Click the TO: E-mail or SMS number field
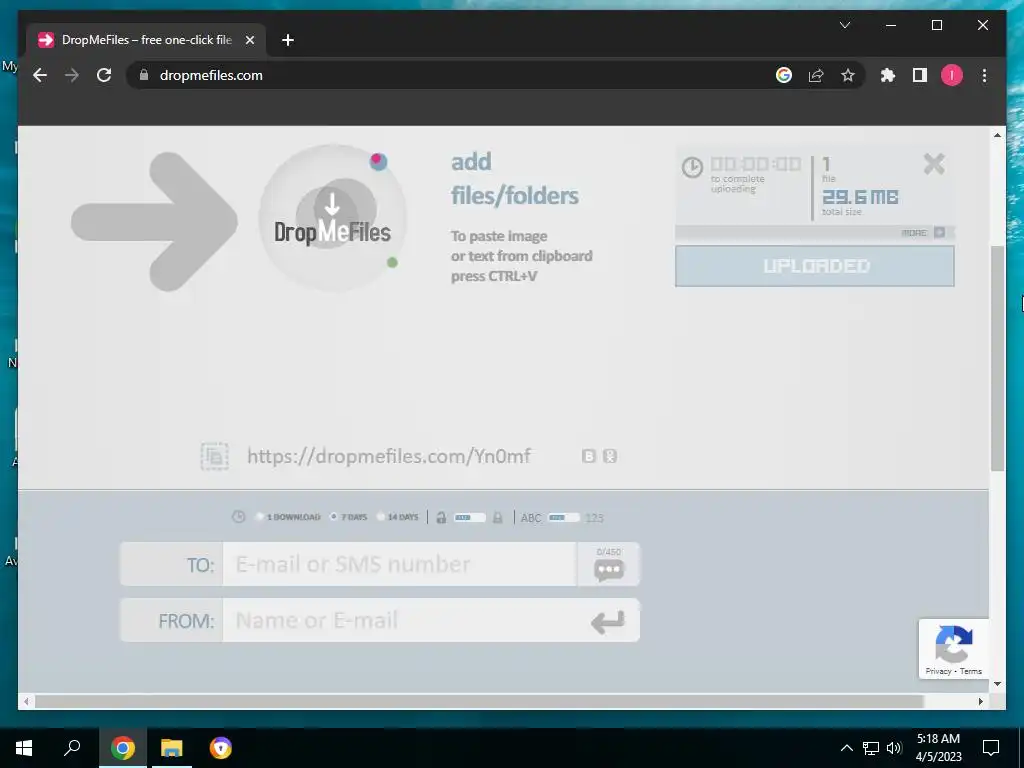This screenshot has width=1024, height=768. [399, 564]
